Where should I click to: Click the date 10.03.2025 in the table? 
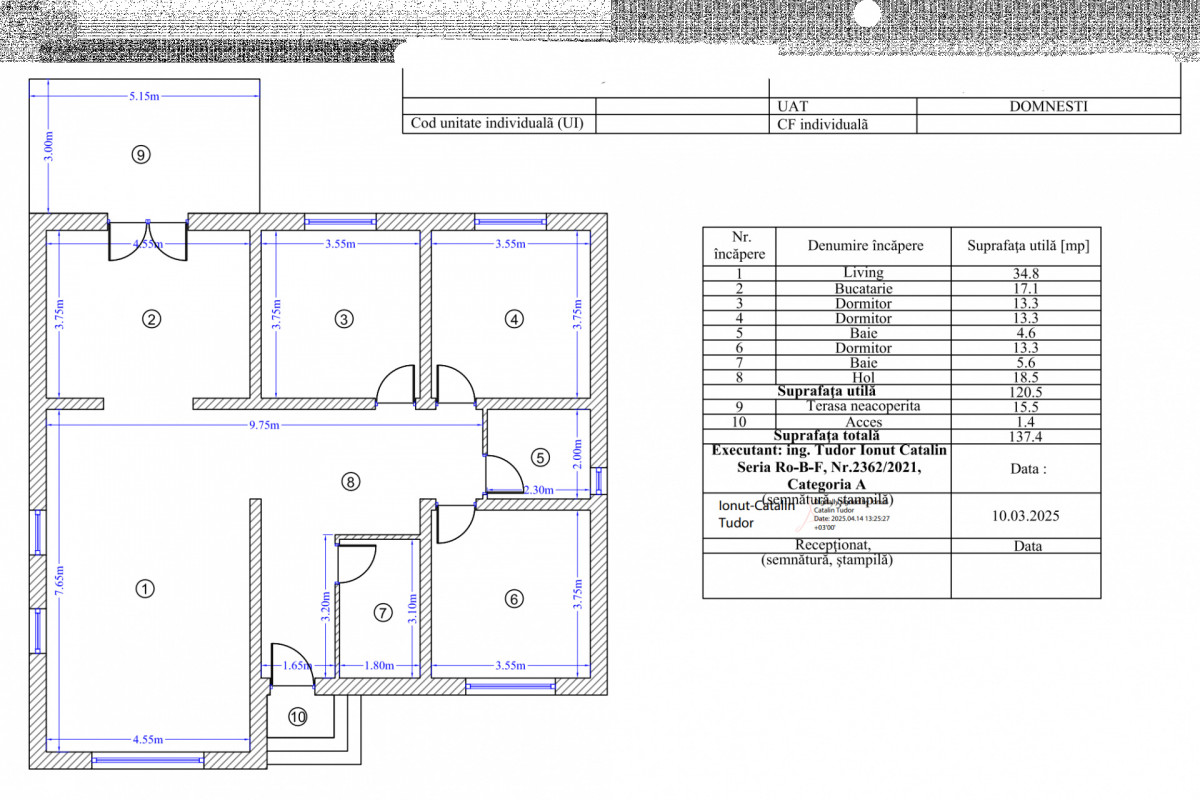1026,516
